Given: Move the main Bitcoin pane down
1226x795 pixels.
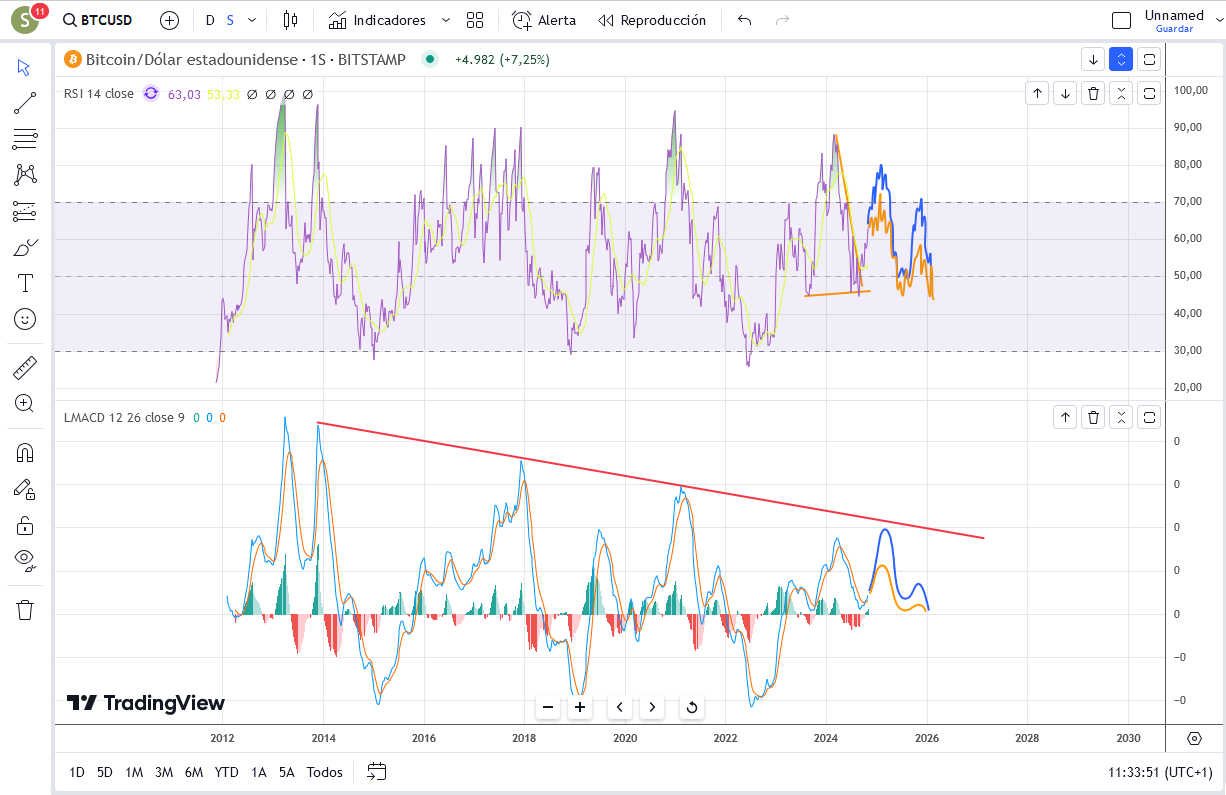Looking at the screenshot, I should (1094, 59).
